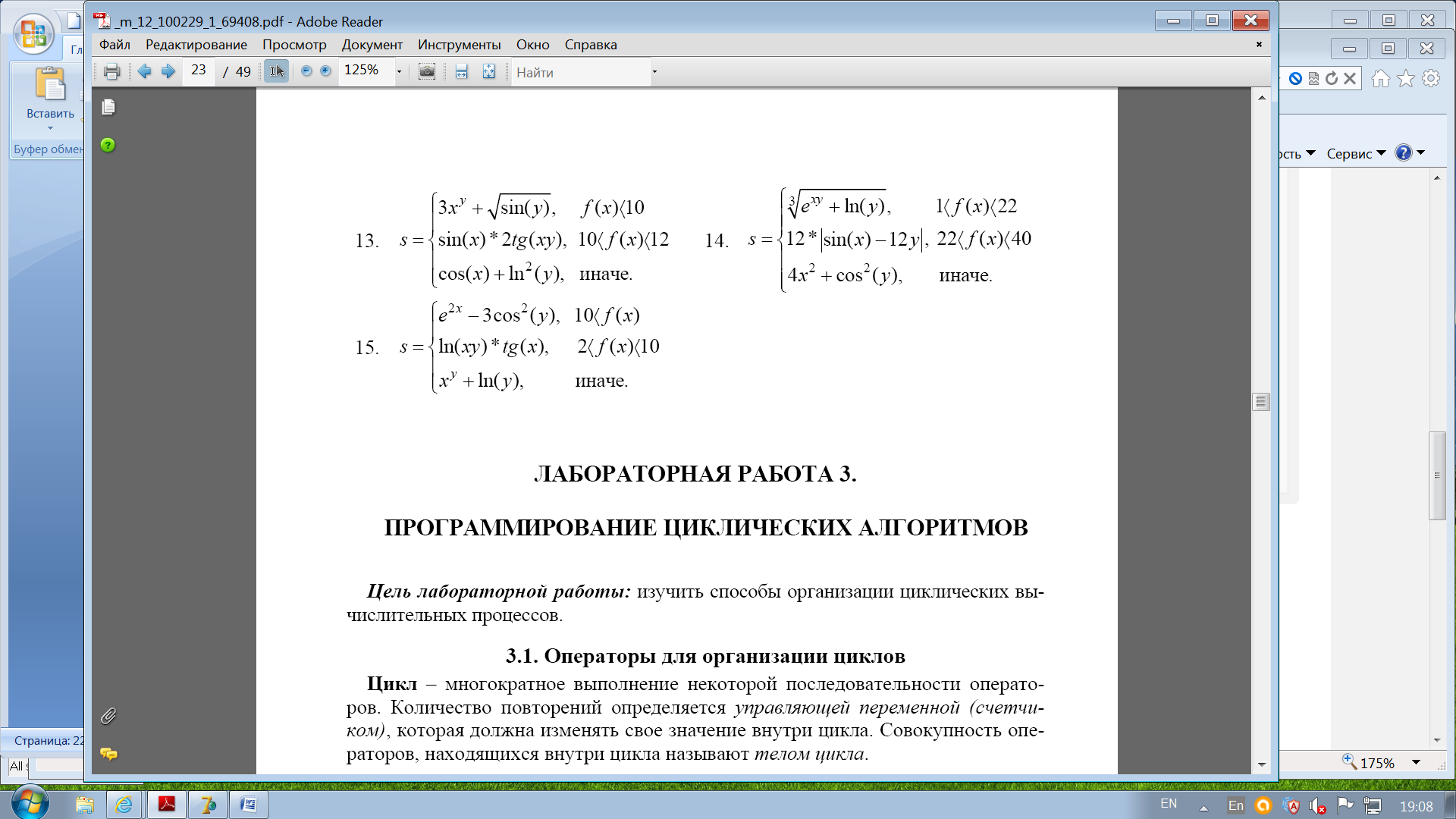Click the Найти search field
Image resolution: width=1456 pixels, height=819 pixels.
(x=580, y=72)
